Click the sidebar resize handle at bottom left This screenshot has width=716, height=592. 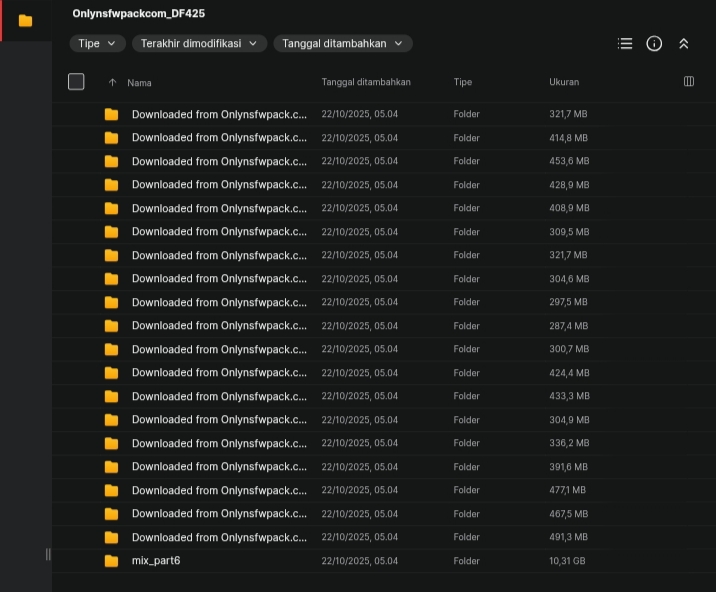[x=47, y=554]
